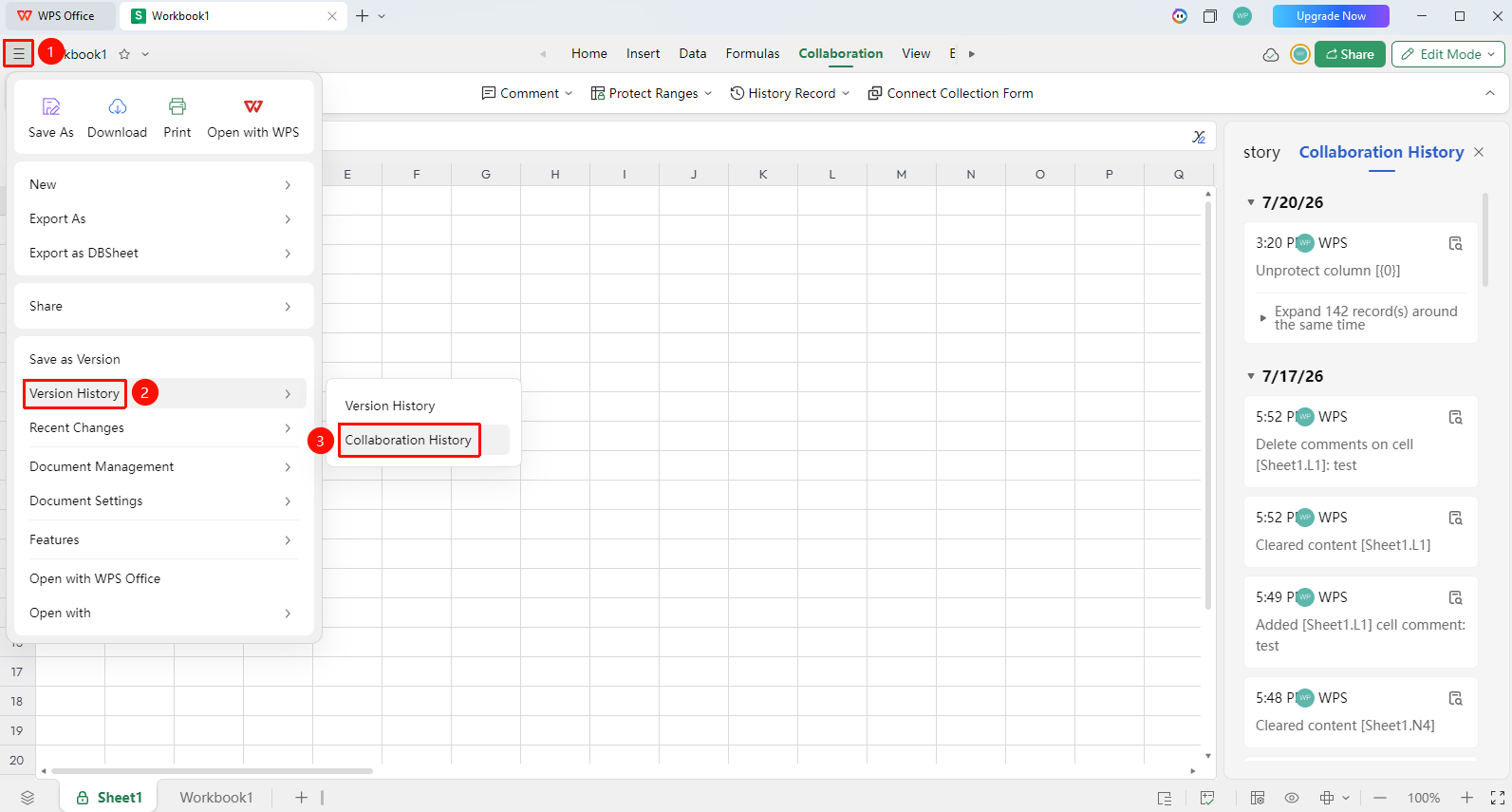Click the zoom out minus icon
Viewport: 1512px width, 812px height.
[x=1380, y=798]
